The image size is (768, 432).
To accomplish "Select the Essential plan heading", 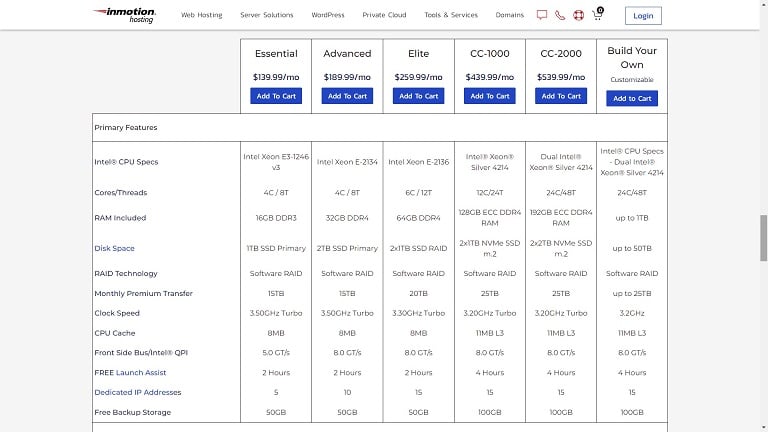I will pos(276,54).
